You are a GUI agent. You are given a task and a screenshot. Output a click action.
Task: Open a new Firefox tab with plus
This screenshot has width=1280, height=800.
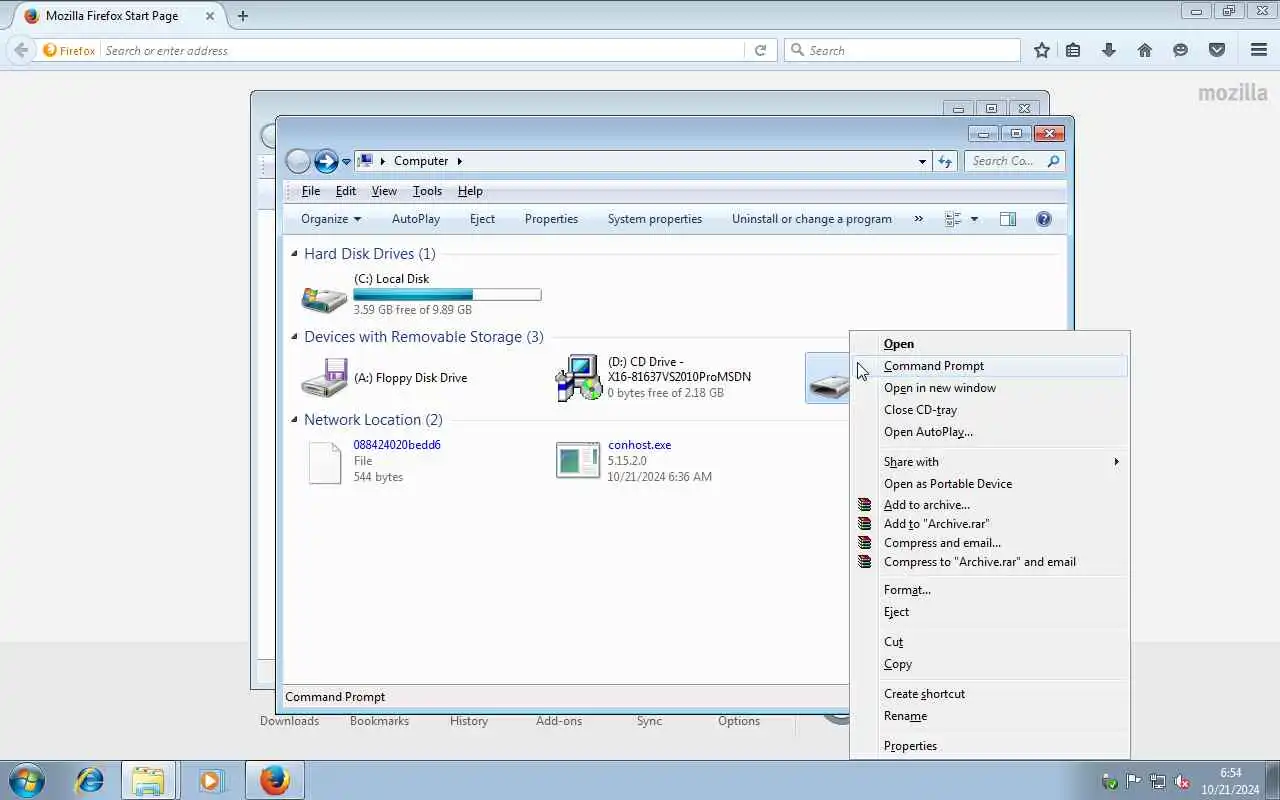(x=243, y=16)
